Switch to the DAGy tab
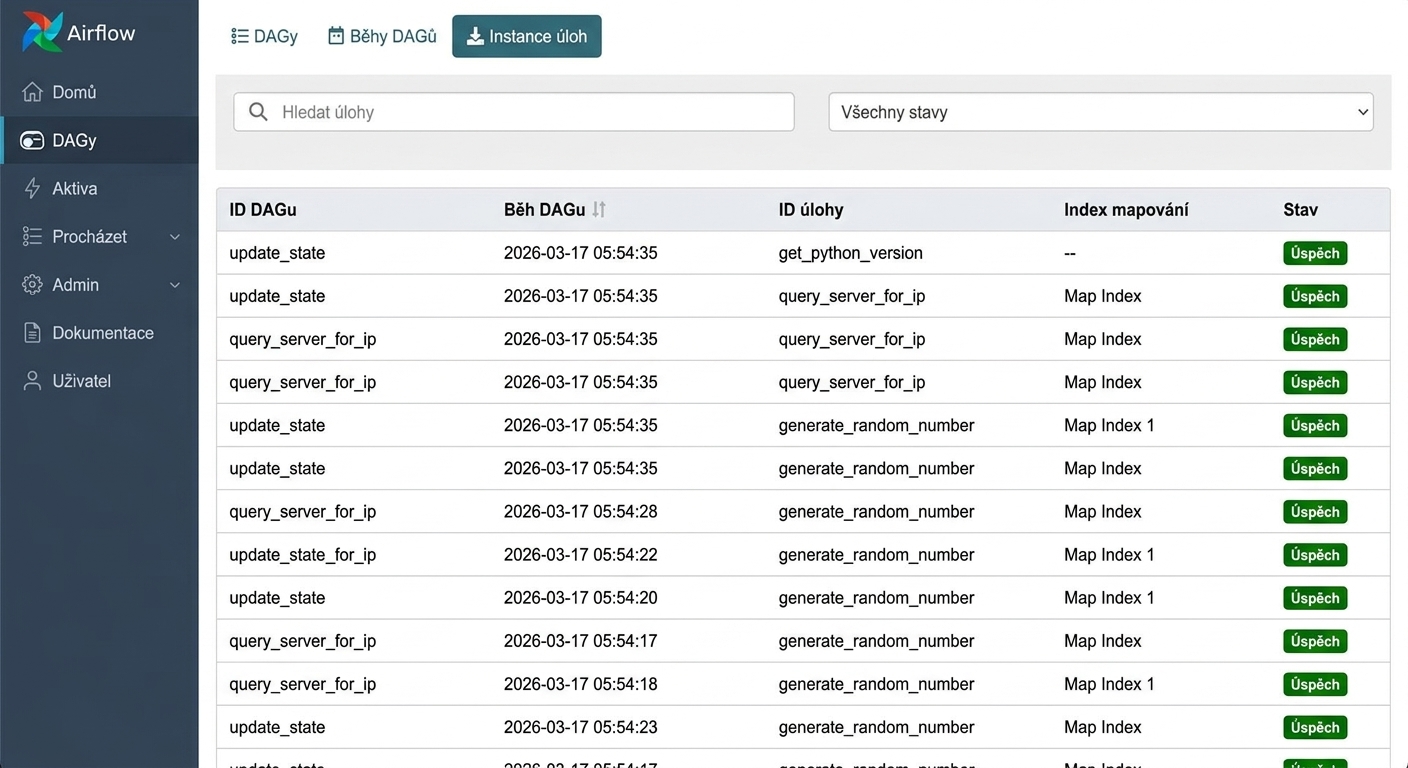The height and width of the screenshot is (768, 1408). [265, 36]
